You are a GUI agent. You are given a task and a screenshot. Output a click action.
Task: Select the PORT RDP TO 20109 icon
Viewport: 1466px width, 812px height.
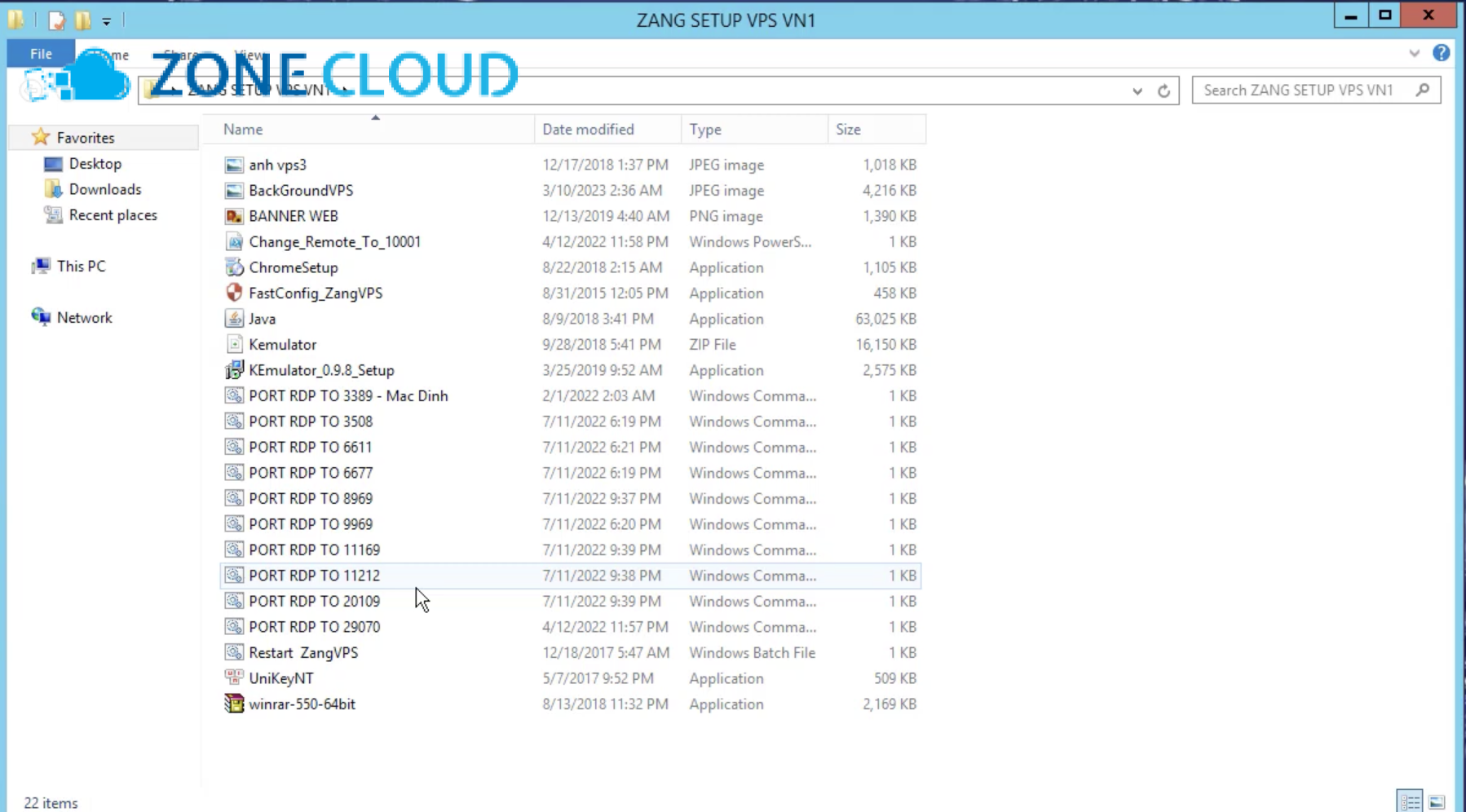234,602
